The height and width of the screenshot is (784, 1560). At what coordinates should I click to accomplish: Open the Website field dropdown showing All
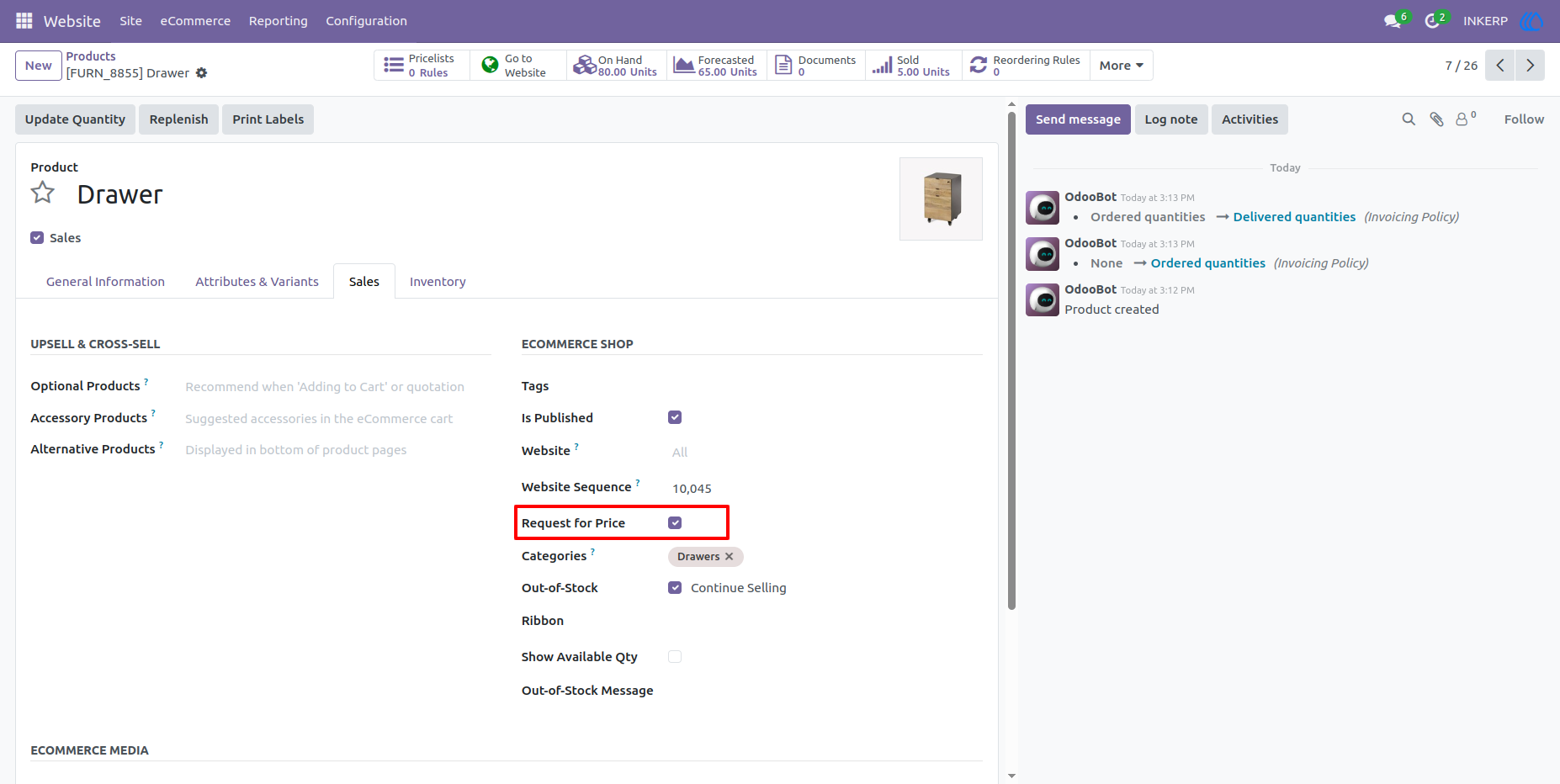[825, 453]
